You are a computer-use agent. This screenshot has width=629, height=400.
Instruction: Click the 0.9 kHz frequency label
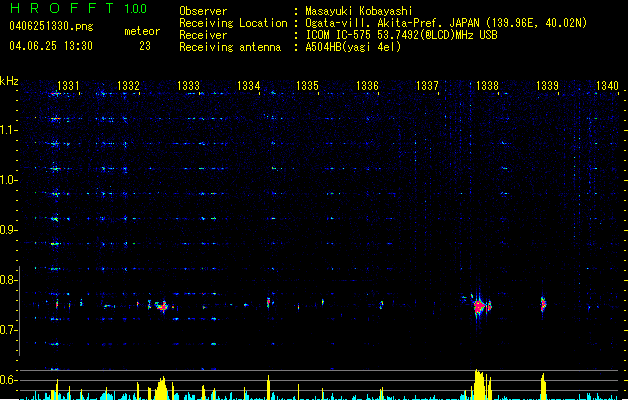[x=8, y=230]
